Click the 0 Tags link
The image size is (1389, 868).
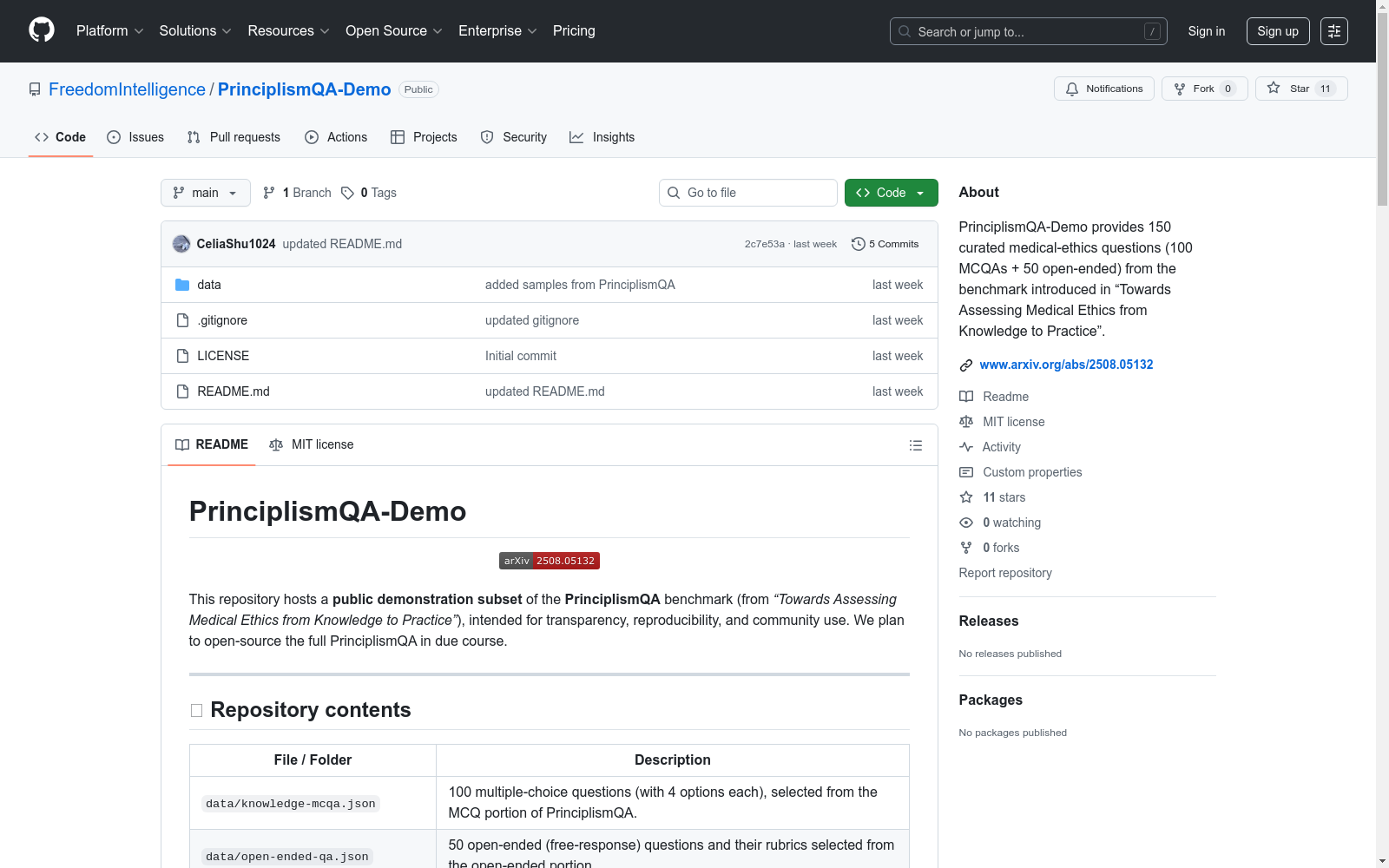point(369,193)
